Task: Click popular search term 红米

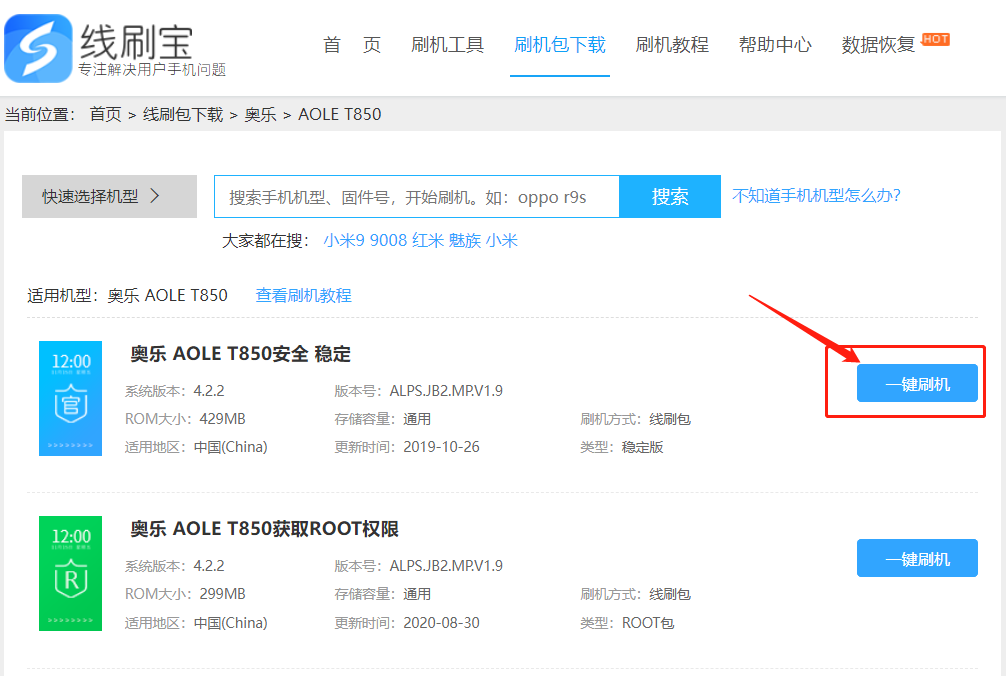Action: coord(428,241)
